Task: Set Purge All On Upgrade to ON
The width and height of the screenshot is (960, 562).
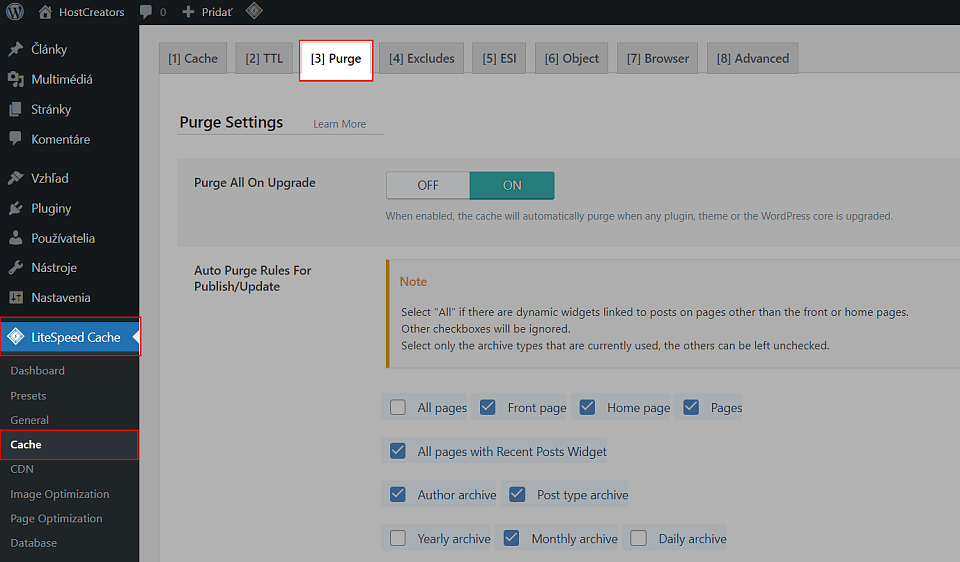Action: [512, 185]
